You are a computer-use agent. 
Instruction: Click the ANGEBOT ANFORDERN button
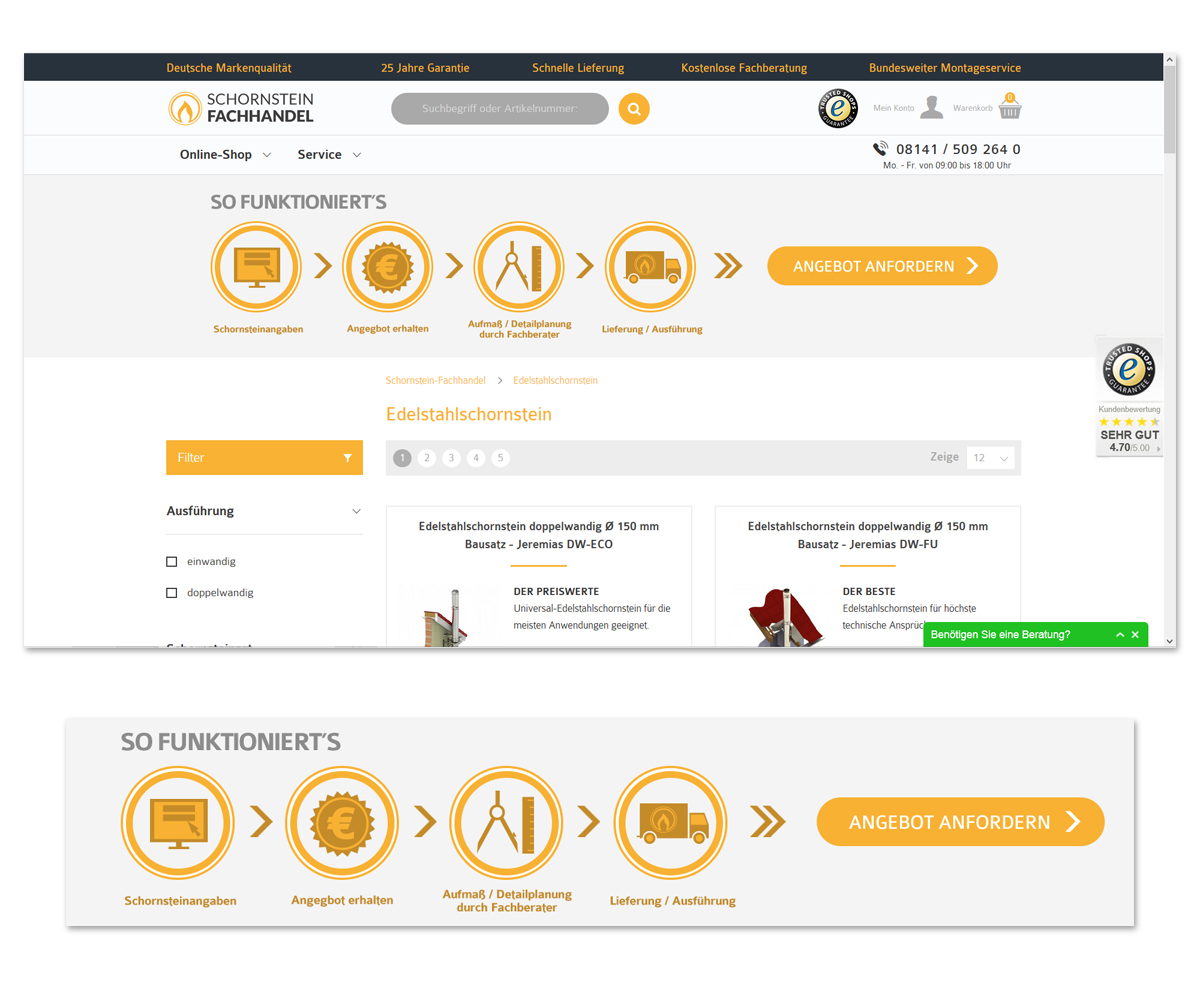coord(881,266)
